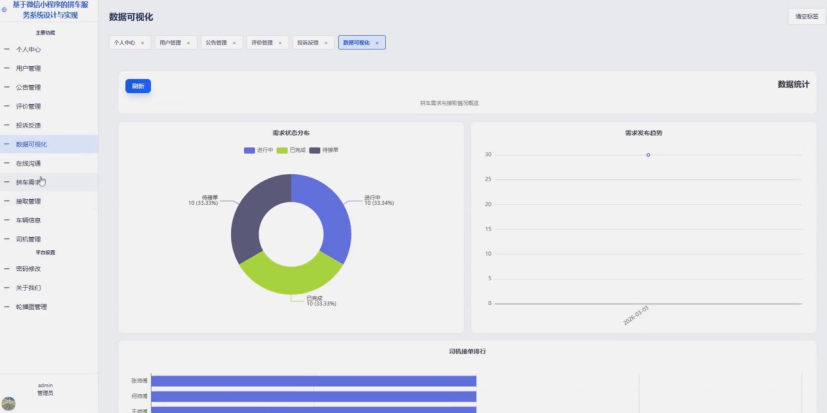The image size is (827, 413).
Task: Click the 2026-03-03 axis date label
Action: [x=636, y=315]
